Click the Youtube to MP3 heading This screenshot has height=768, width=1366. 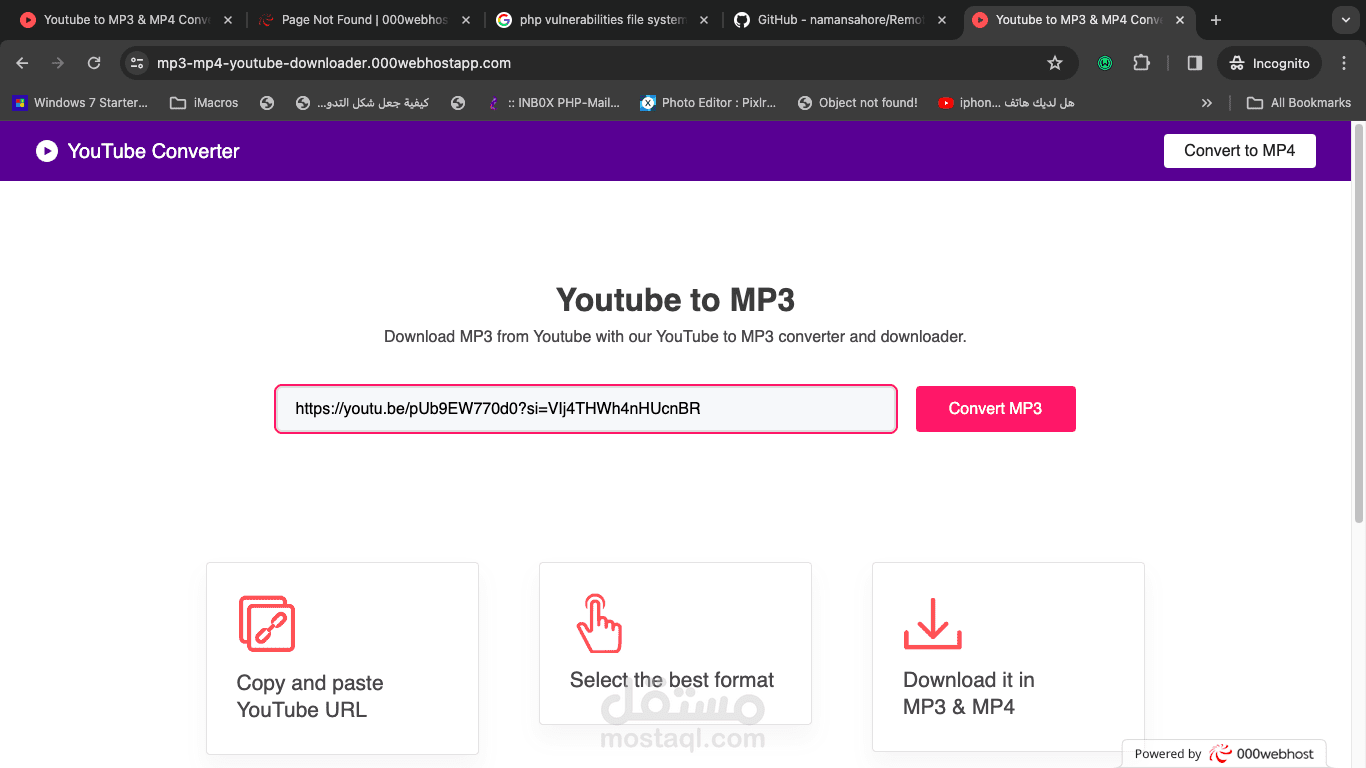tap(675, 300)
